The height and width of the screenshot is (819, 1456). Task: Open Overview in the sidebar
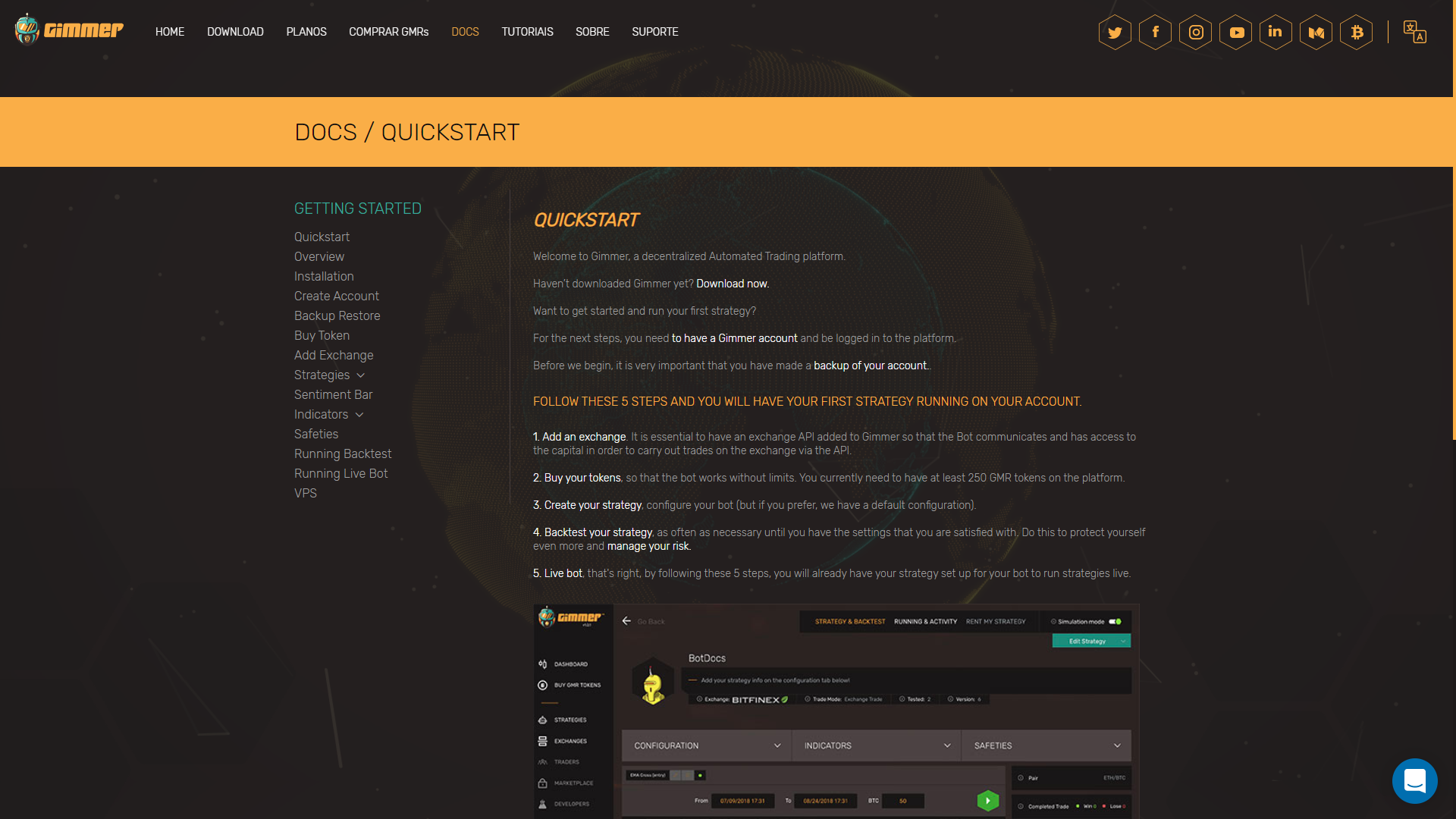[x=319, y=257]
